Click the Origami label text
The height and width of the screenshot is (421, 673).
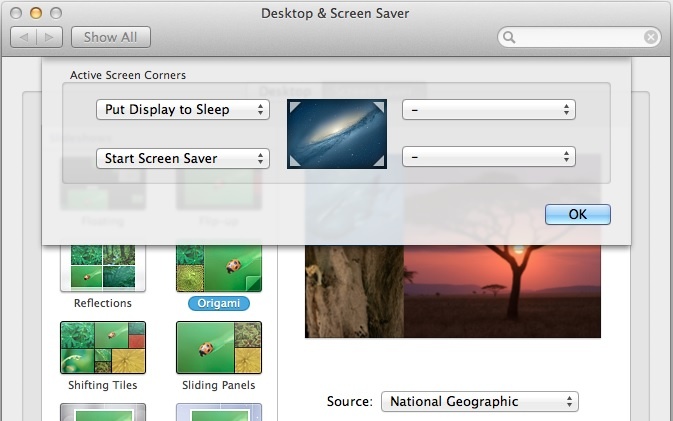coord(219,303)
